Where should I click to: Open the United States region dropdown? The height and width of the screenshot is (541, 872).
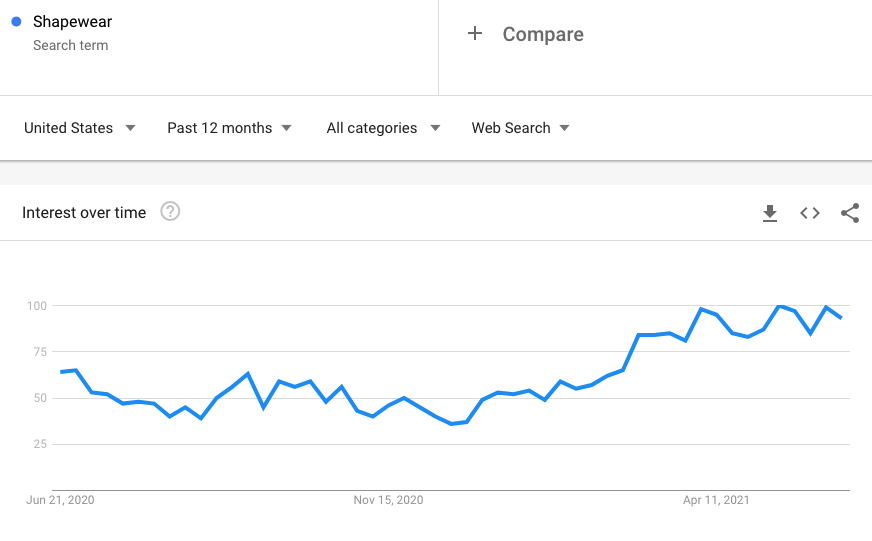(x=80, y=128)
